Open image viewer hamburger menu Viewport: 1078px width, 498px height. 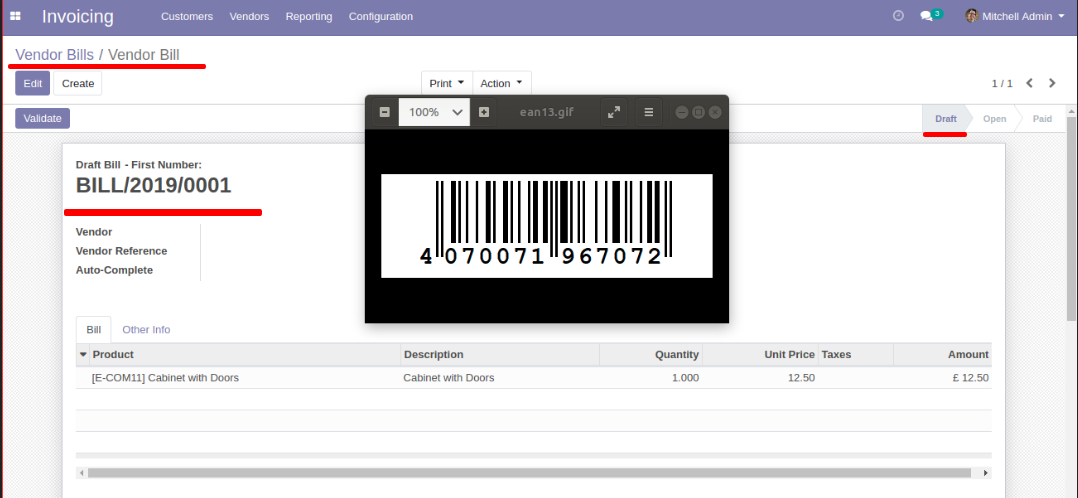click(648, 112)
